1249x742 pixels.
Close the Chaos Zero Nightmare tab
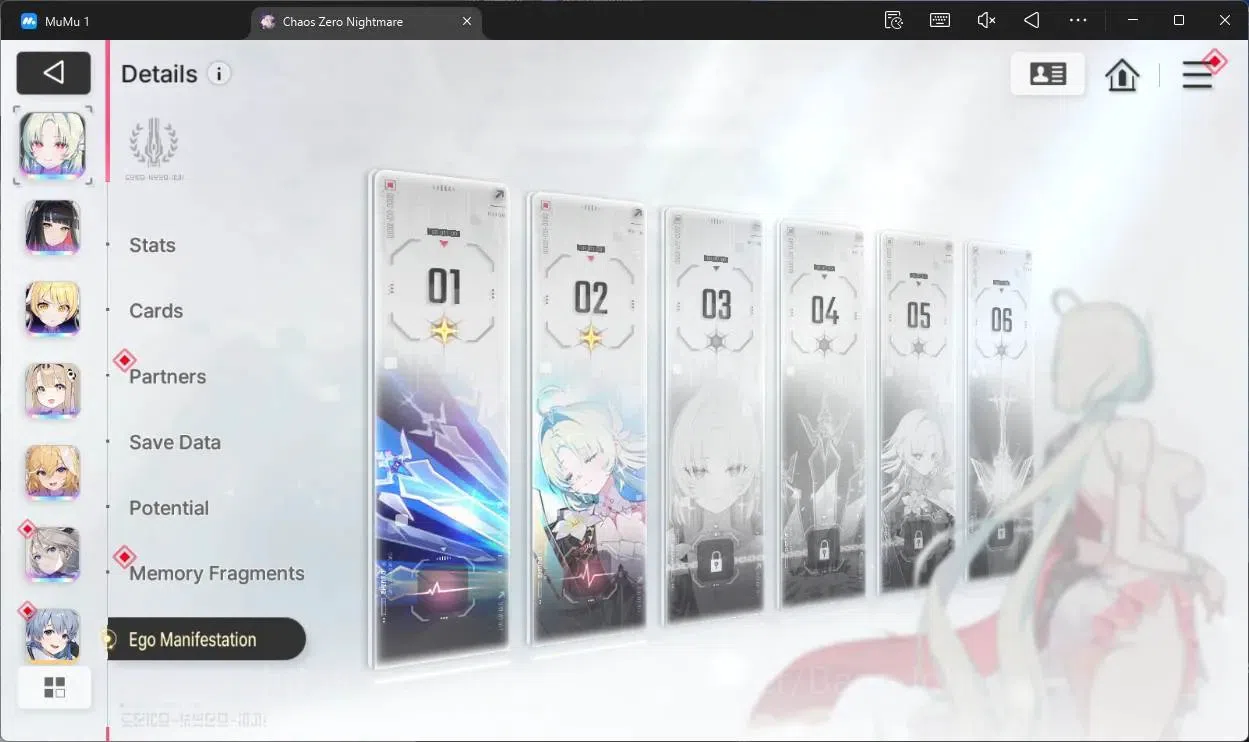coord(467,21)
